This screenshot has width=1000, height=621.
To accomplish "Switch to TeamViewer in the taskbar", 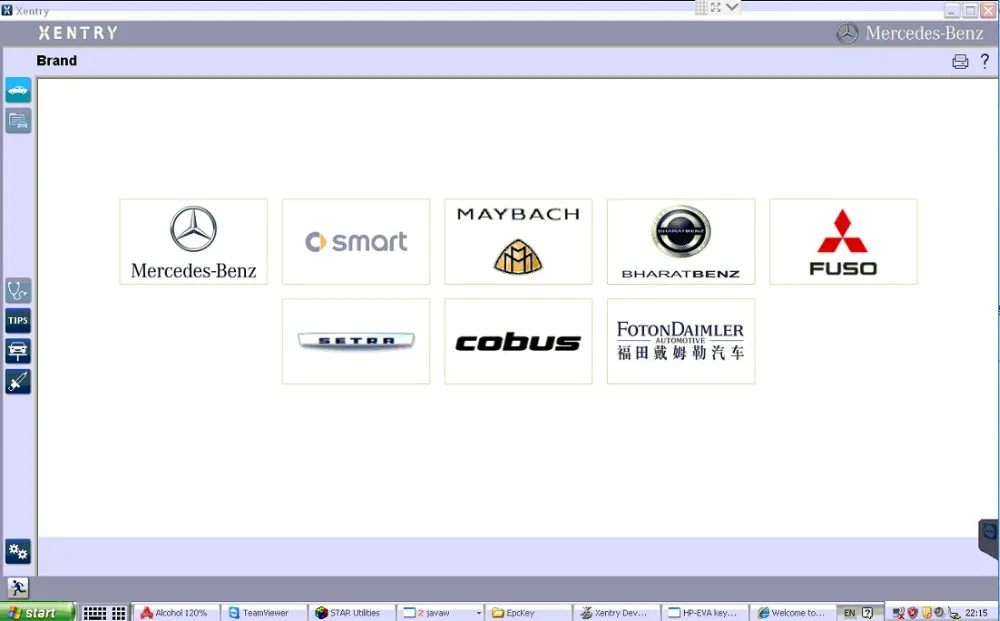I will tap(265, 613).
